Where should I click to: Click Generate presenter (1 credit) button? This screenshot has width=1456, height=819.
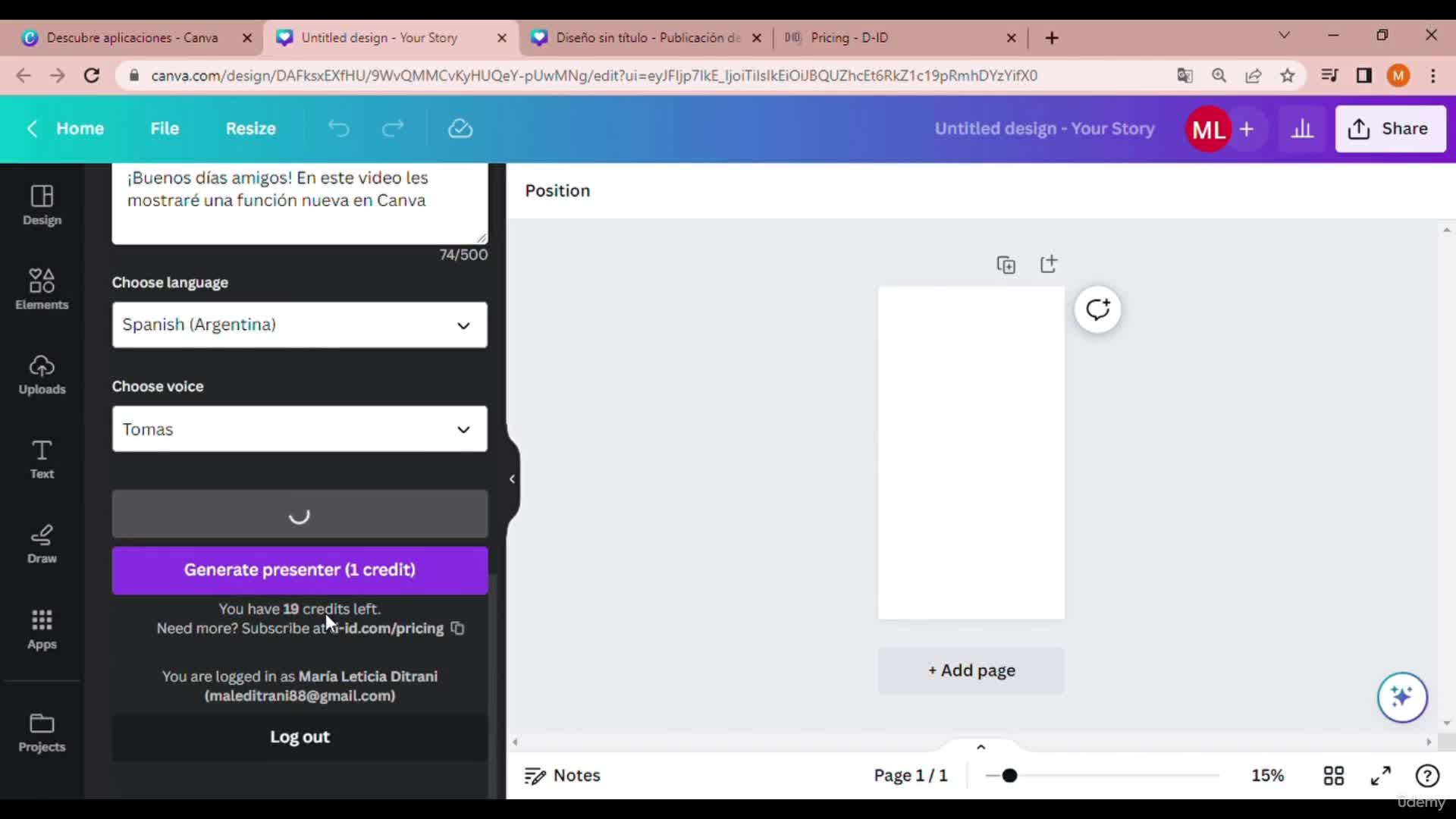click(300, 570)
